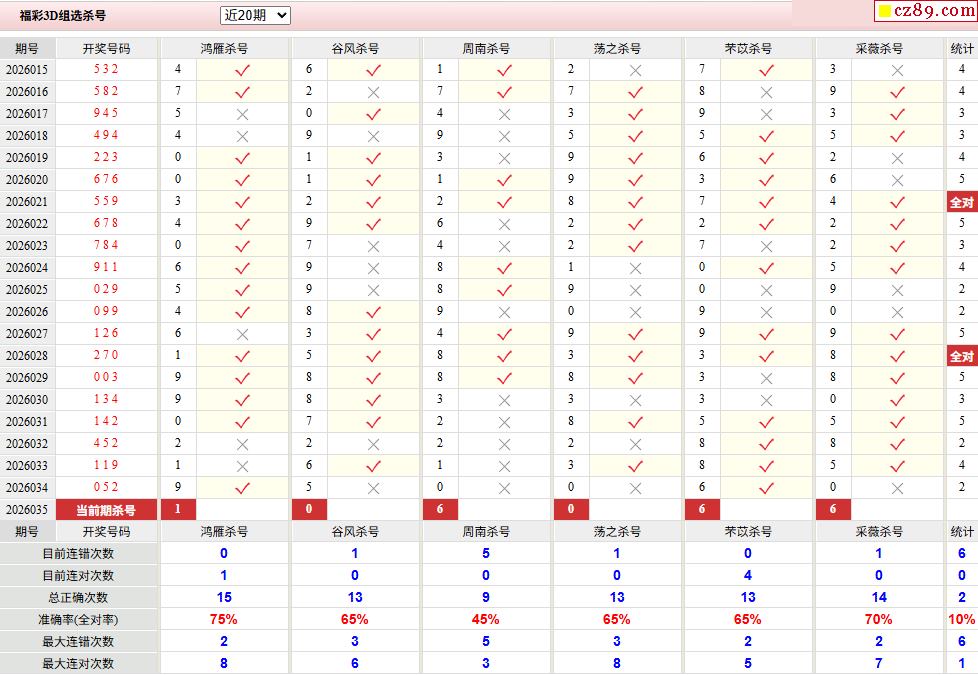Click the red 全对 badge in row 2026028
Image resolution: width=978 pixels, height=675 pixels.
pos(961,356)
